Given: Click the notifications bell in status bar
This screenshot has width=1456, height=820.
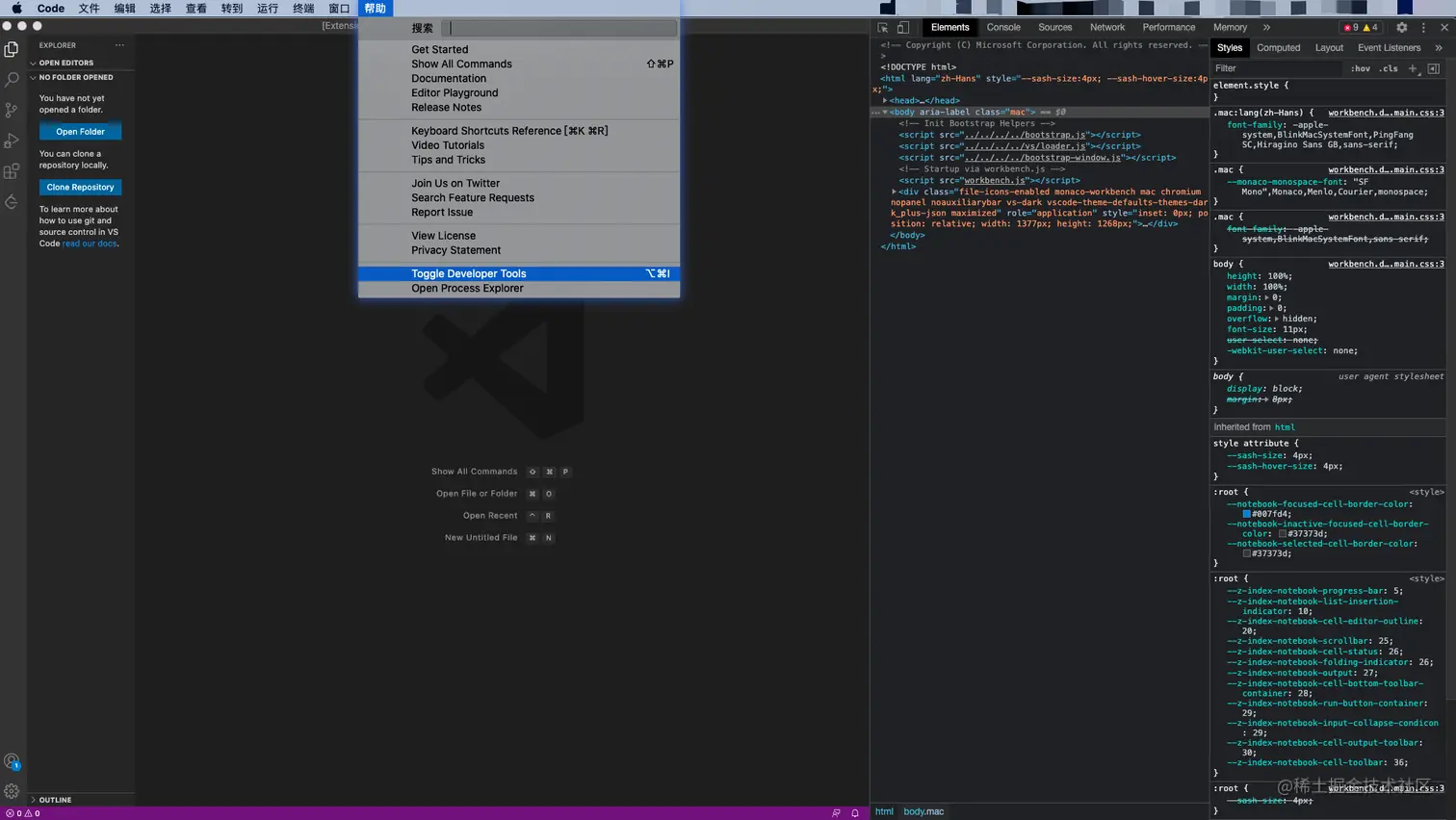Looking at the screenshot, I should [855, 813].
